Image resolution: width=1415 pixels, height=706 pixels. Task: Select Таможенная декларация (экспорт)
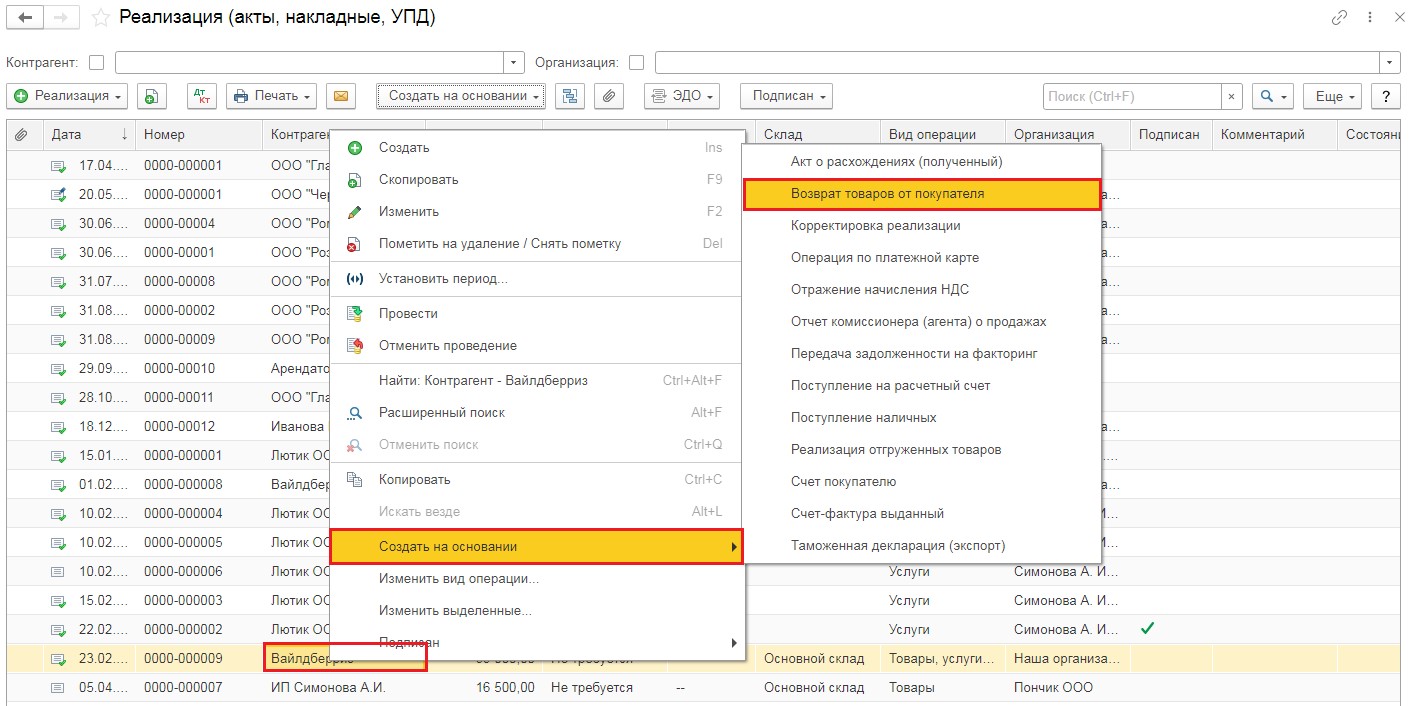(x=922, y=546)
